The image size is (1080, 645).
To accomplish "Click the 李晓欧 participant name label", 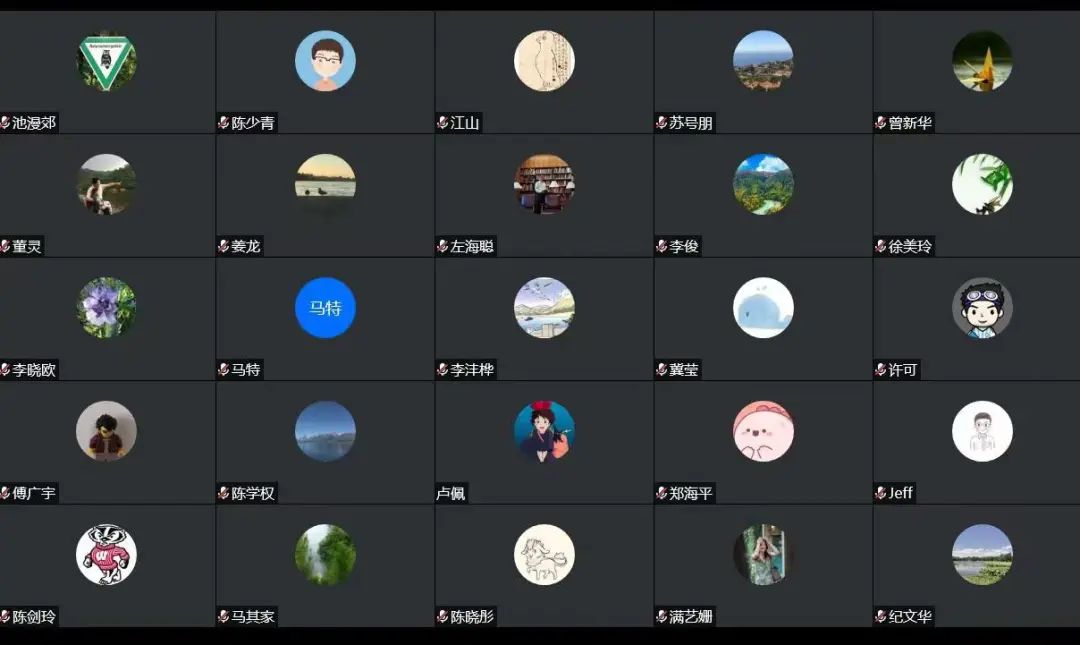I will [34, 369].
